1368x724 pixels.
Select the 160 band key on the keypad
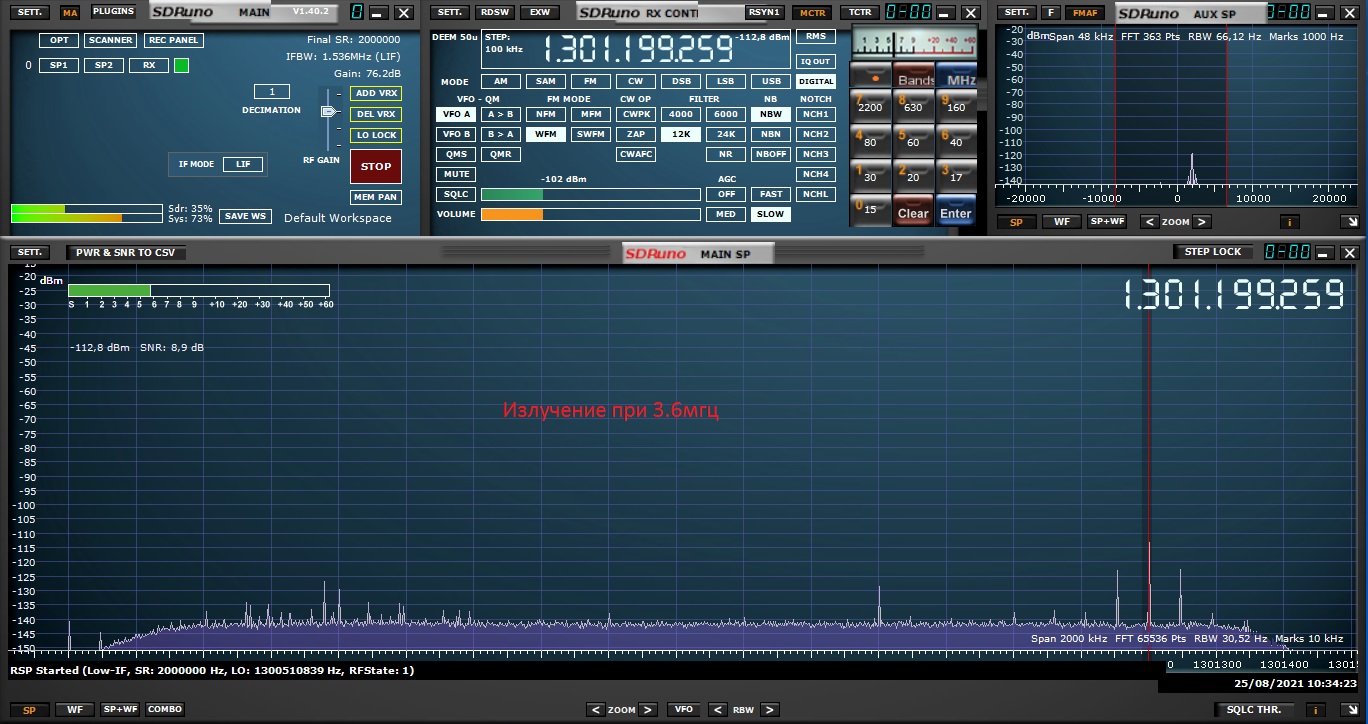(x=957, y=105)
